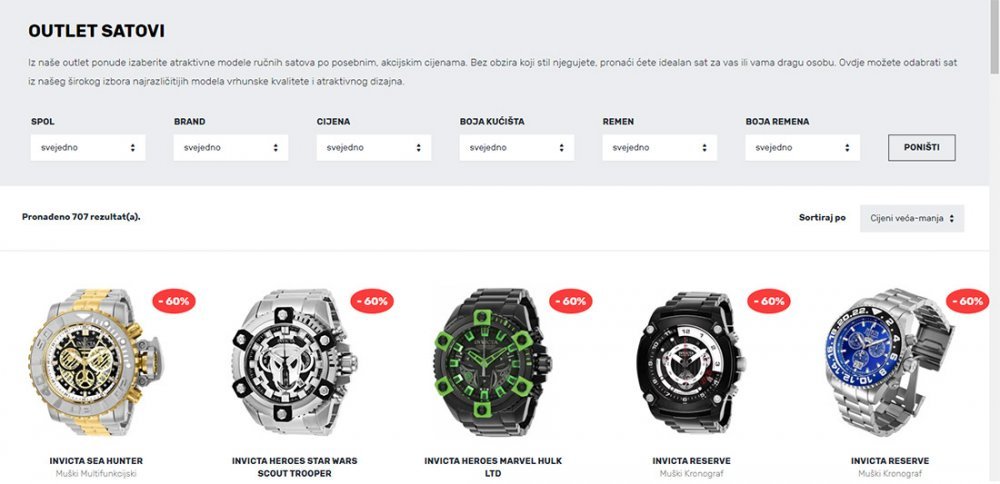Follow the INVICTA HEROES MARVEL HULK LTD link
This screenshot has width=1000, height=484.
click(493, 467)
